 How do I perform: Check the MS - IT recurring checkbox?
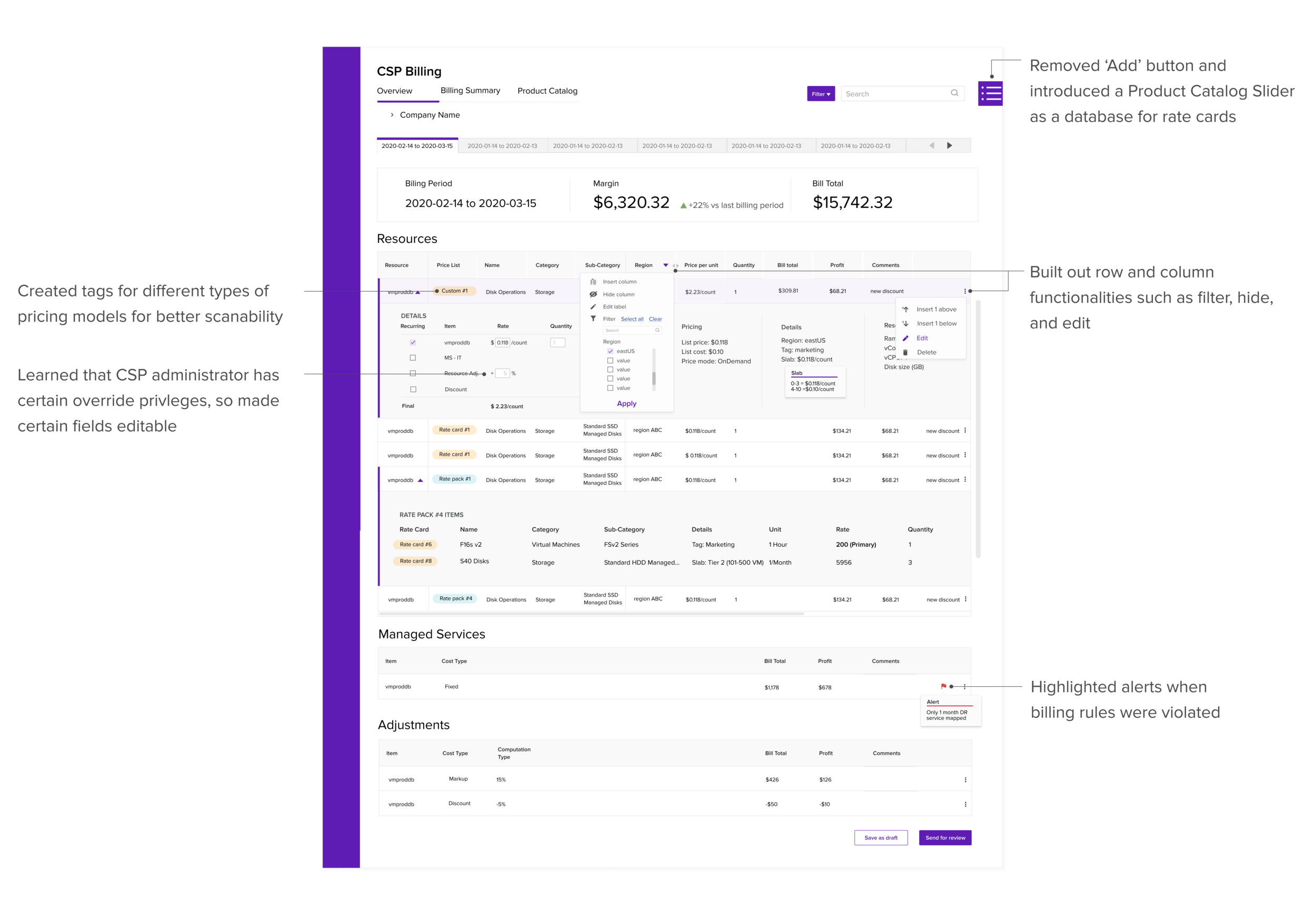point(413,358)
